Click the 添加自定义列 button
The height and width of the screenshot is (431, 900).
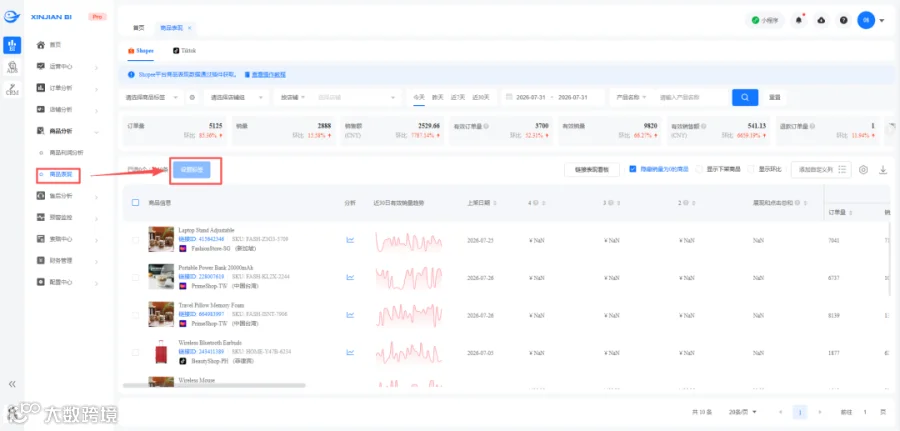[821, 170]
